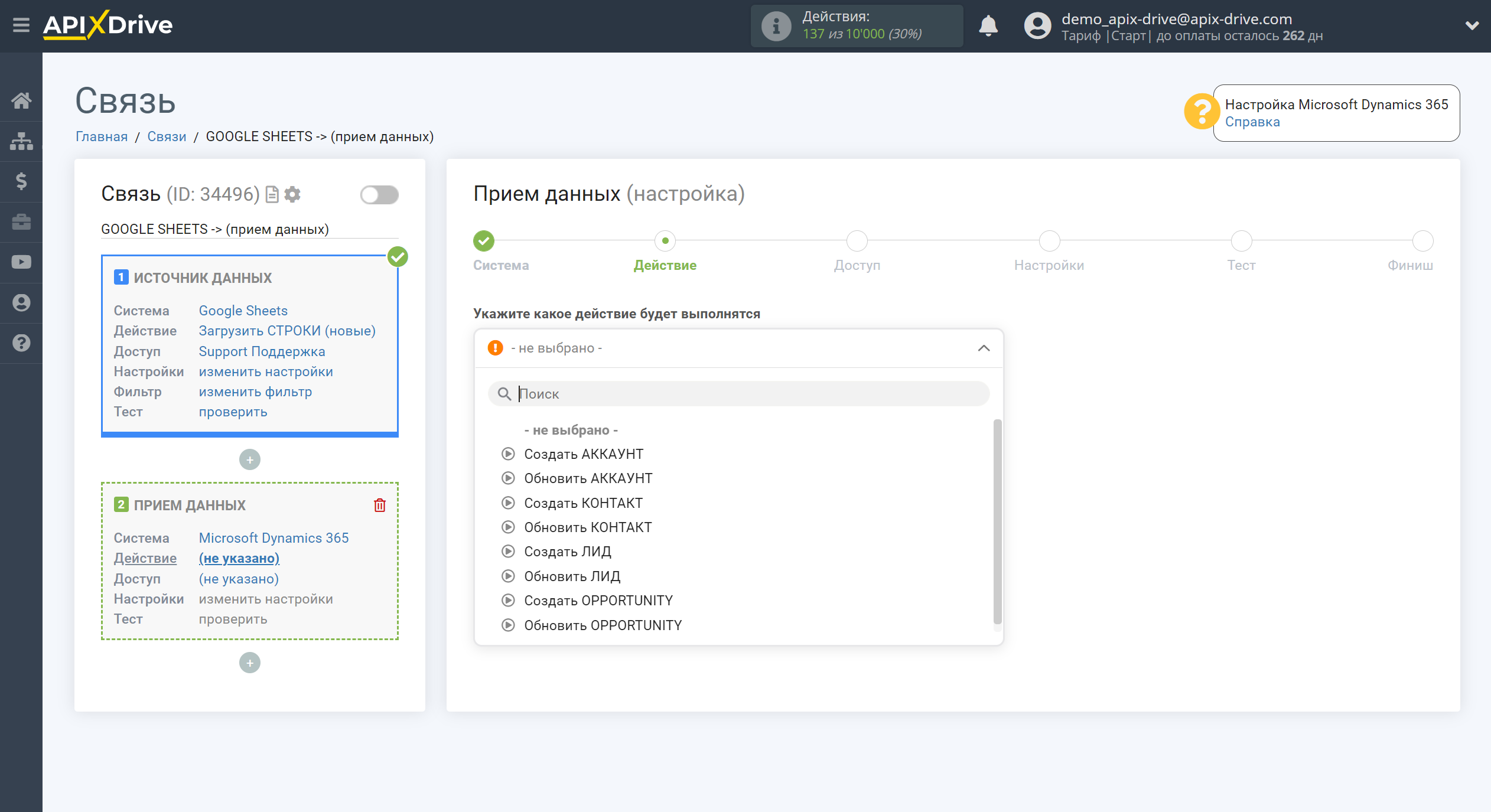
Task: Select the Действие step
Action: 665,241
